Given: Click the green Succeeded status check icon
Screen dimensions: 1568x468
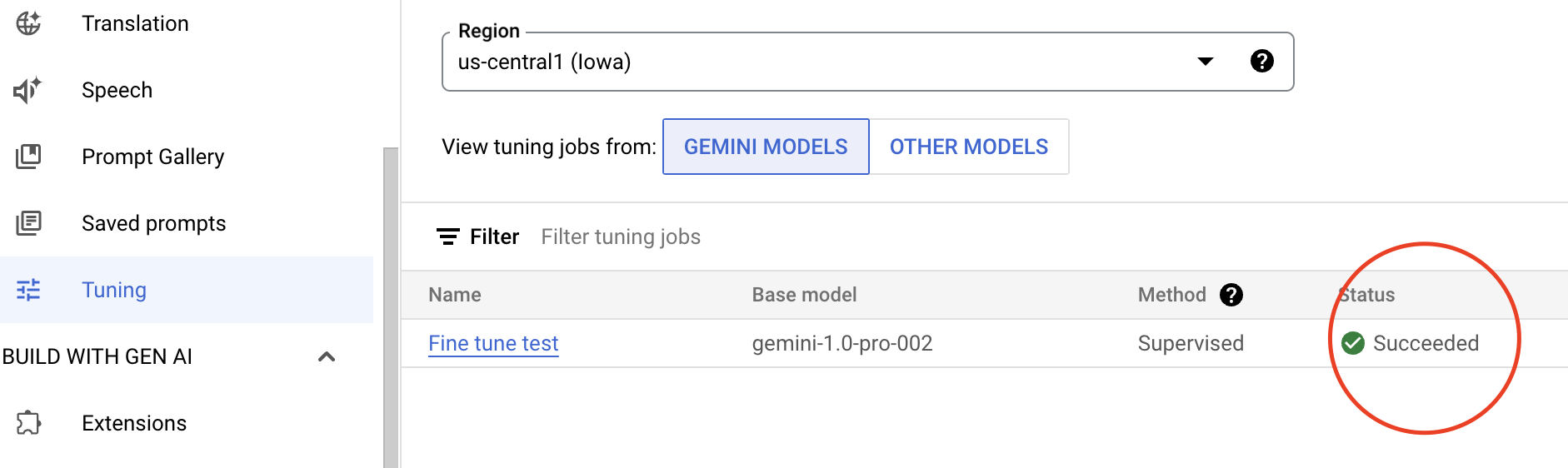Looking at the screenshot, I should 1353,343.
